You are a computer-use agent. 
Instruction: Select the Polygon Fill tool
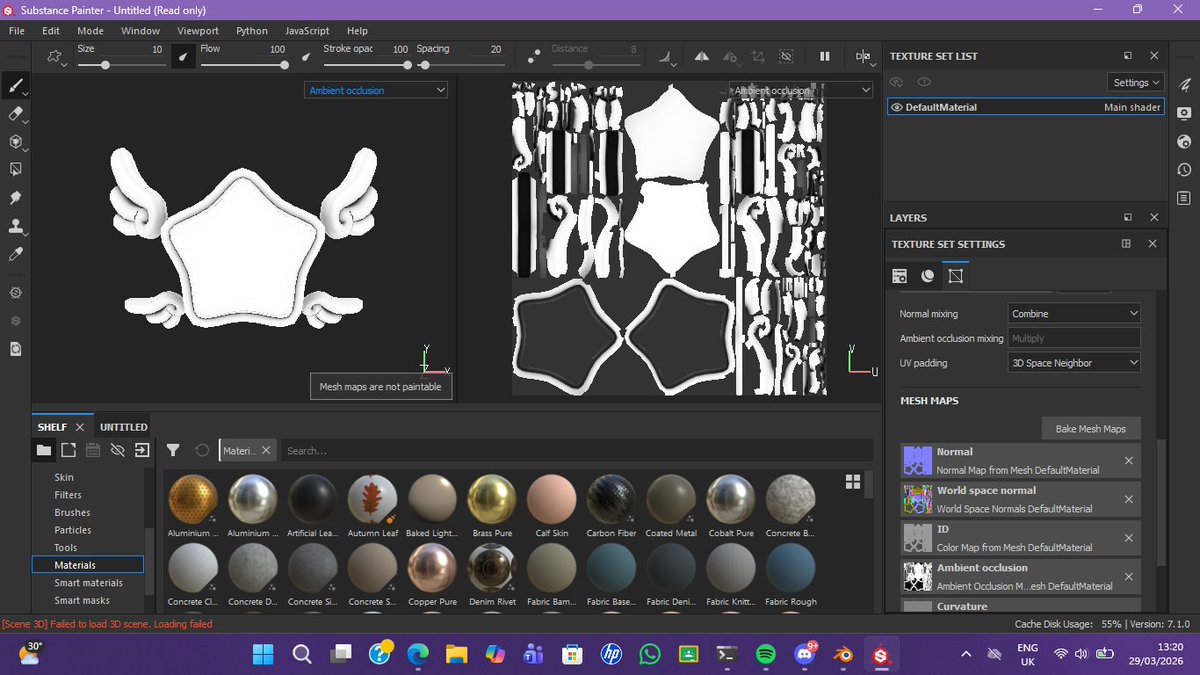pos(15,170)
